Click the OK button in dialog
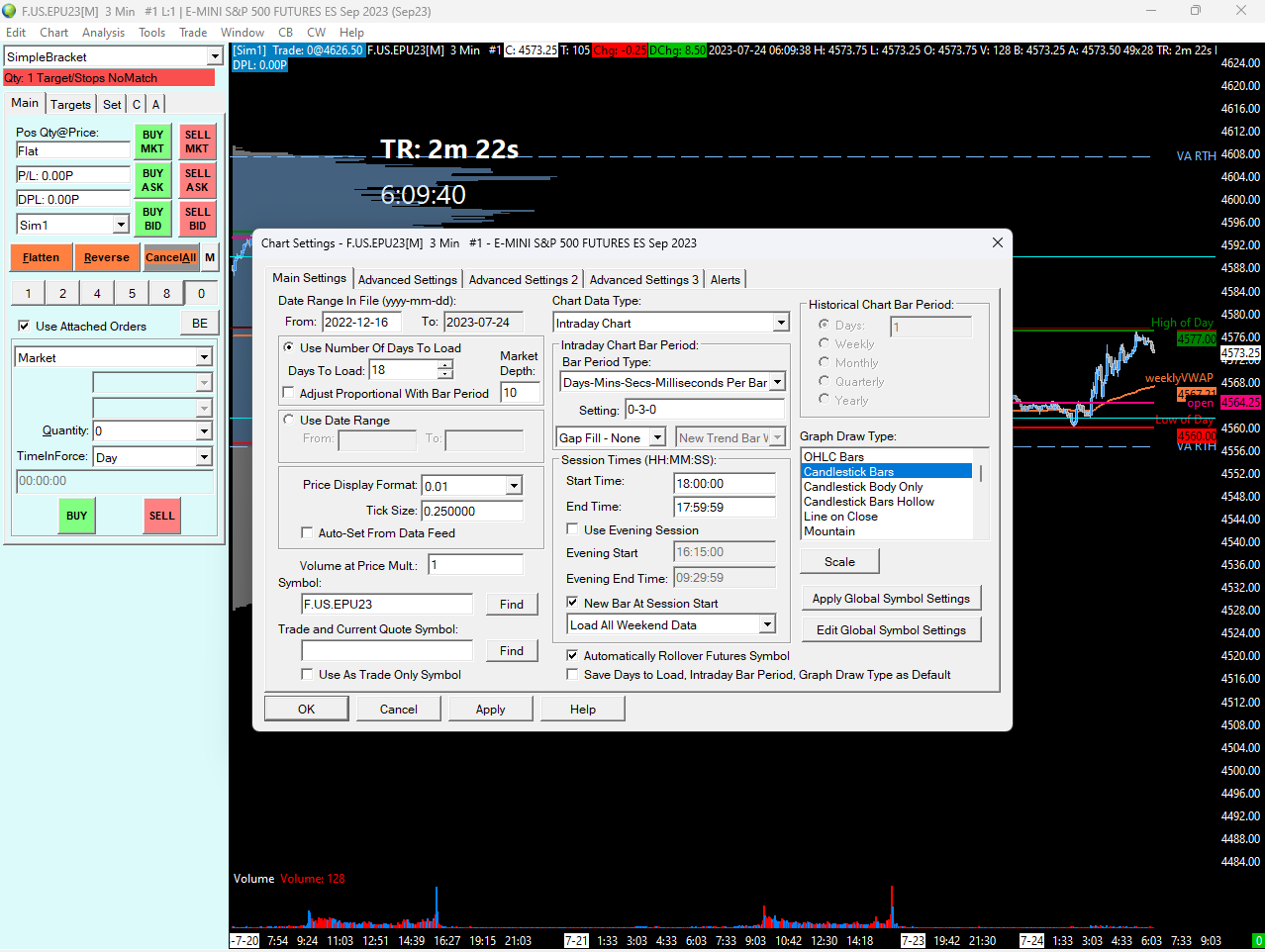Image resolution: width=1265 pixels, height=952 pixels. click(x=306, y=709)
